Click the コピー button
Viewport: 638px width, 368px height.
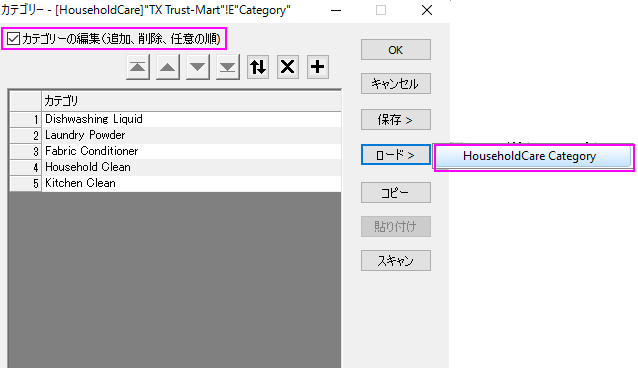point(395,192)
